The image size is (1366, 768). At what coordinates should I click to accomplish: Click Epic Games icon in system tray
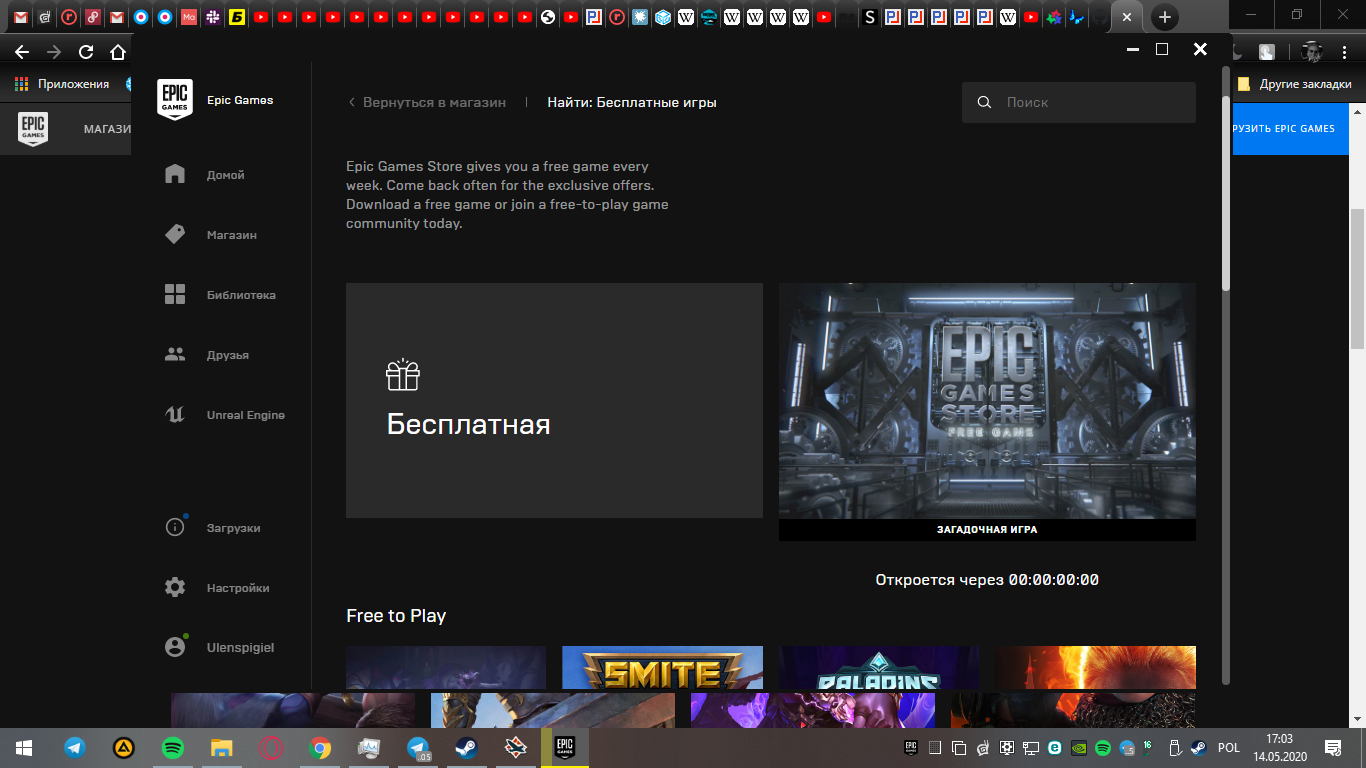coord(911,747)
